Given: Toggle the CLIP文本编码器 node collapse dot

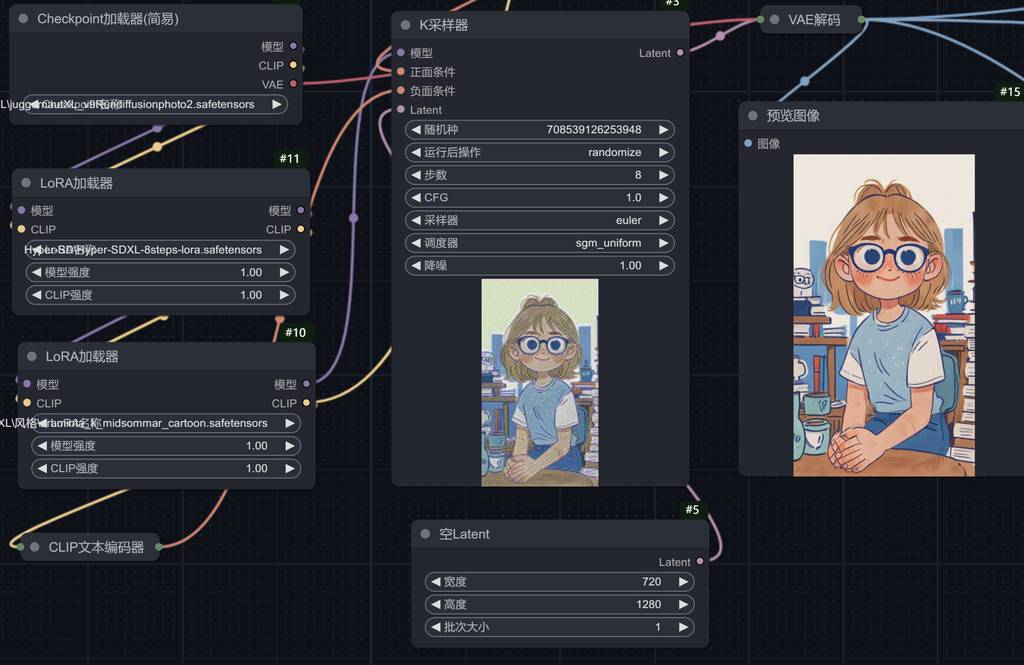Looking at the screenshot, I should (x=35, y=547).
